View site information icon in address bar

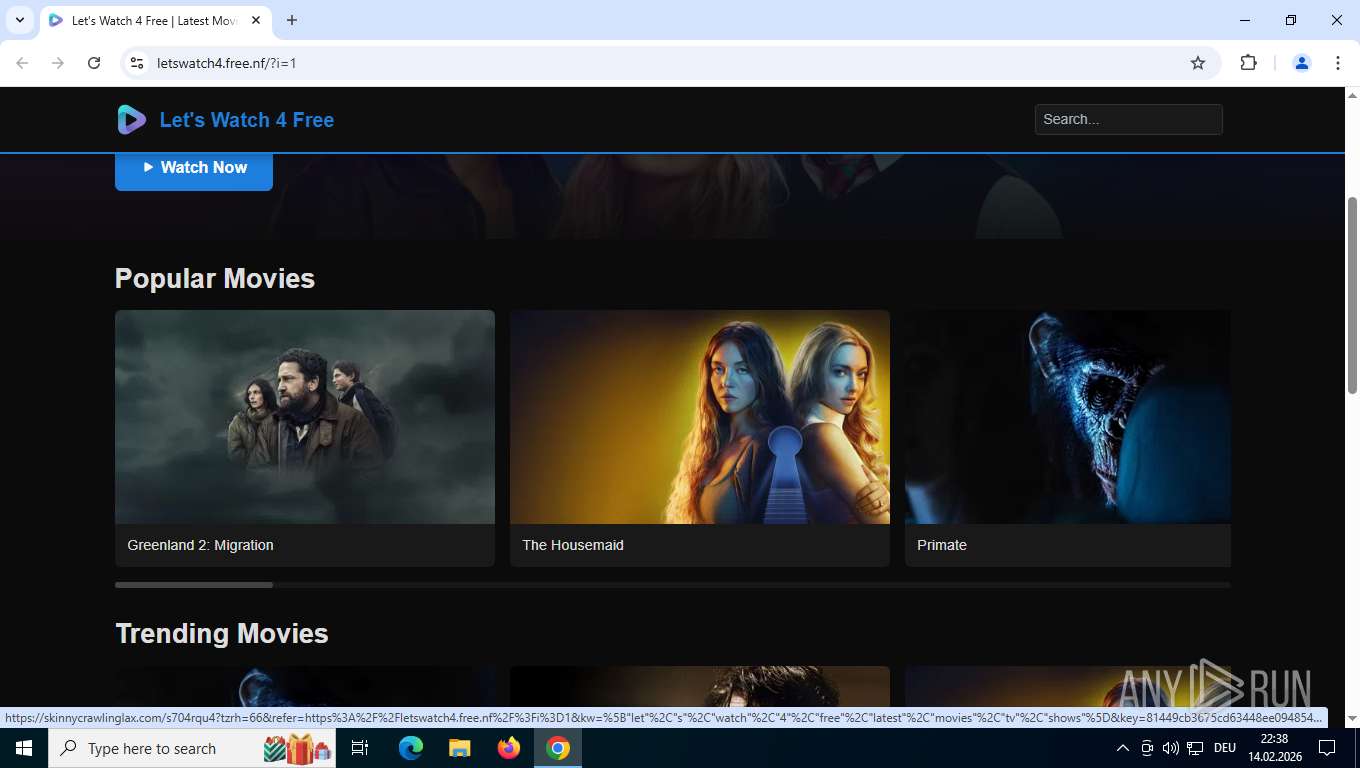[138, 63]
